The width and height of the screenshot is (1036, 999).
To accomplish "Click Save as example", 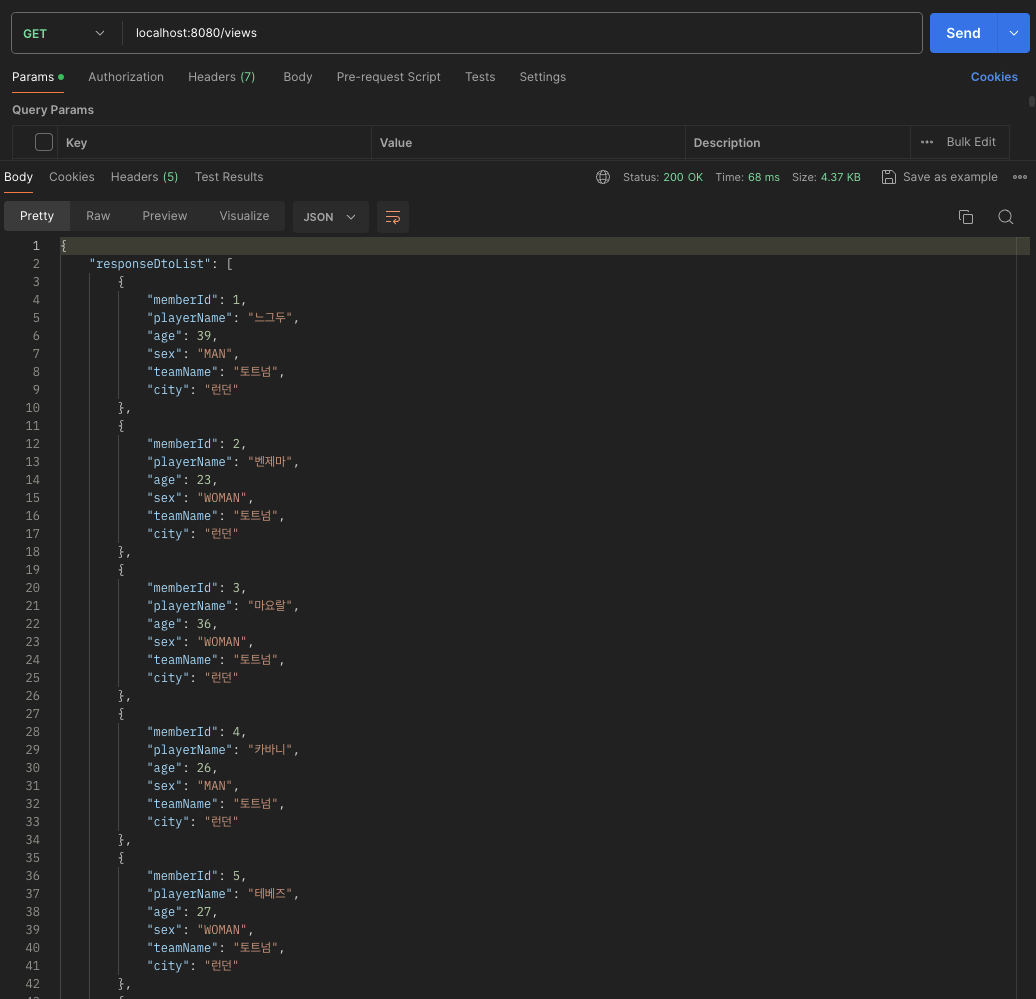I will (940, 177).
